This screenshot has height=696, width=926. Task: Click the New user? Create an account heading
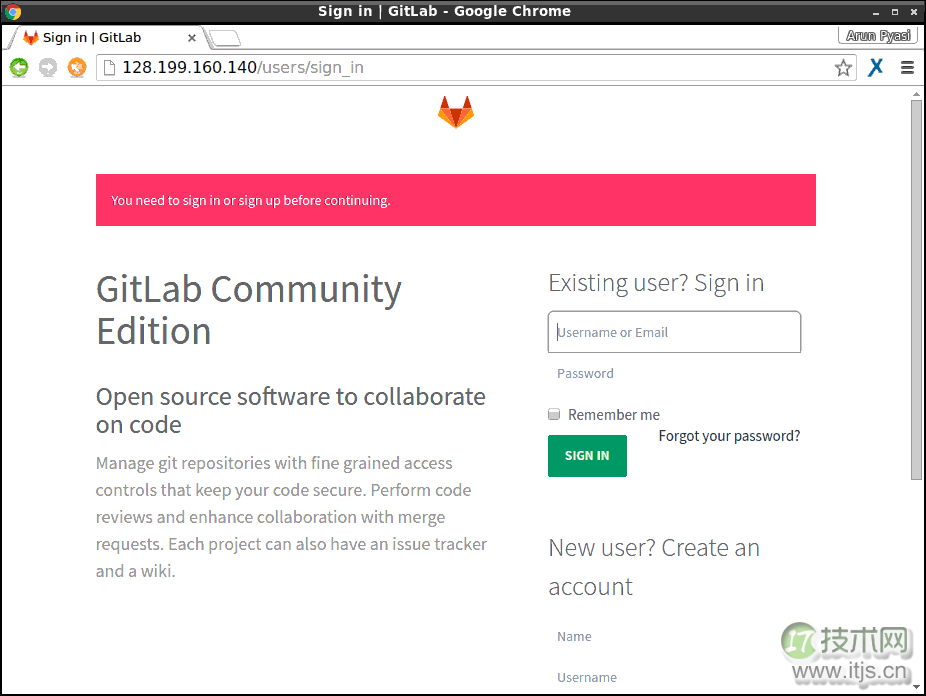[654, 567]
